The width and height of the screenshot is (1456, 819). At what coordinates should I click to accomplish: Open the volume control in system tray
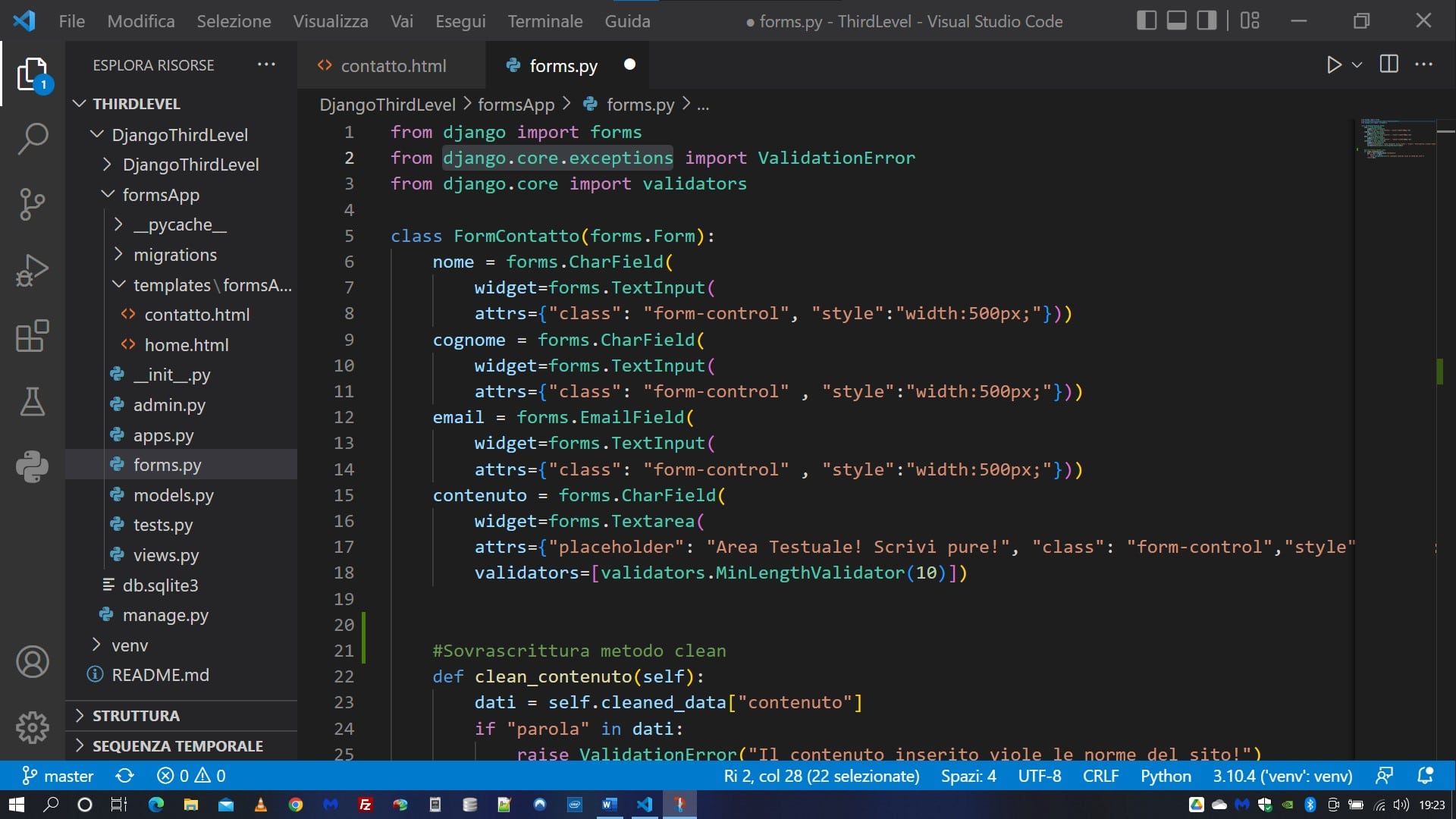point(1401,805)
